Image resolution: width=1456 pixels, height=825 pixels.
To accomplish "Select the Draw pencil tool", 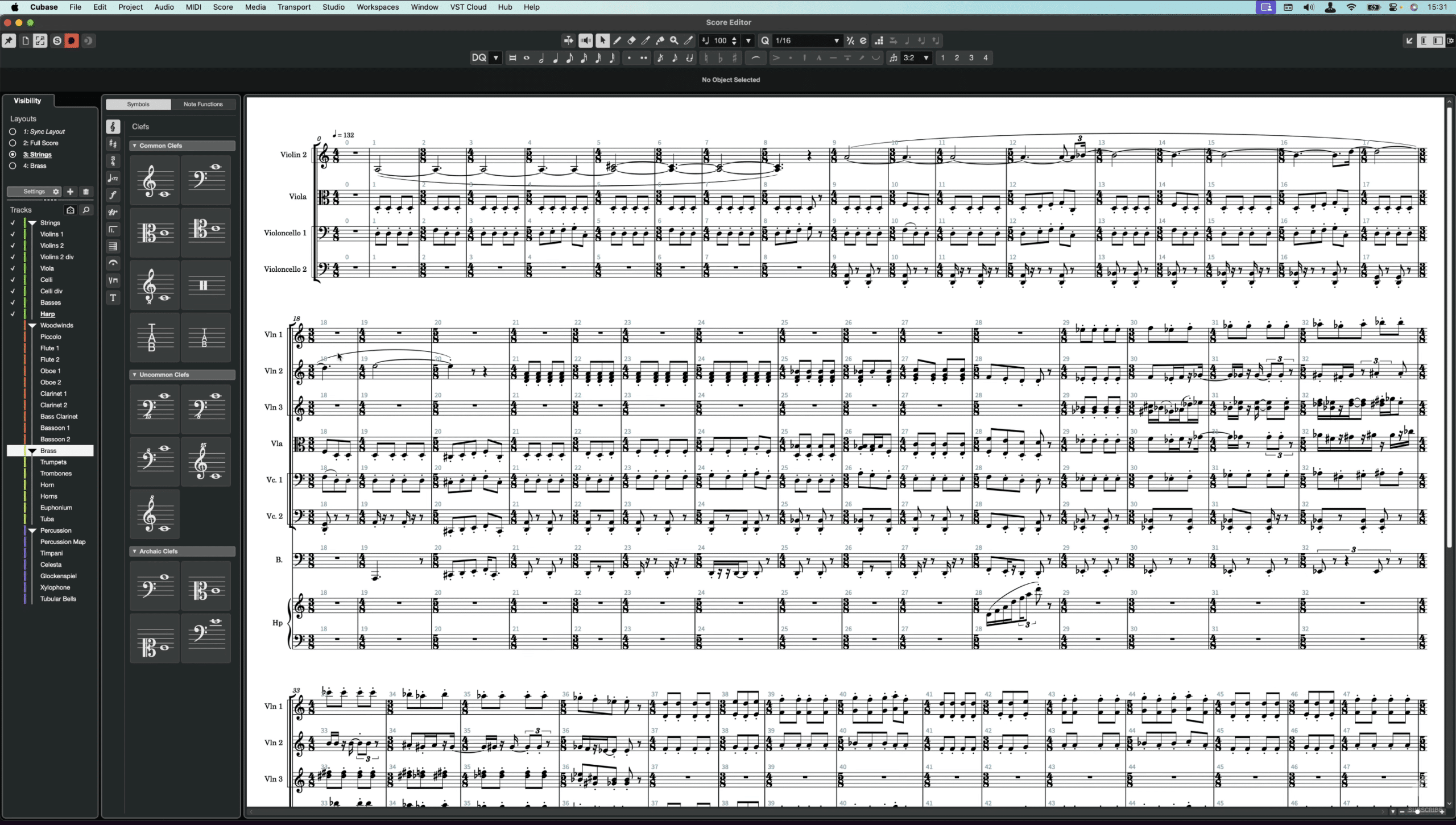I will click(617, 40).
